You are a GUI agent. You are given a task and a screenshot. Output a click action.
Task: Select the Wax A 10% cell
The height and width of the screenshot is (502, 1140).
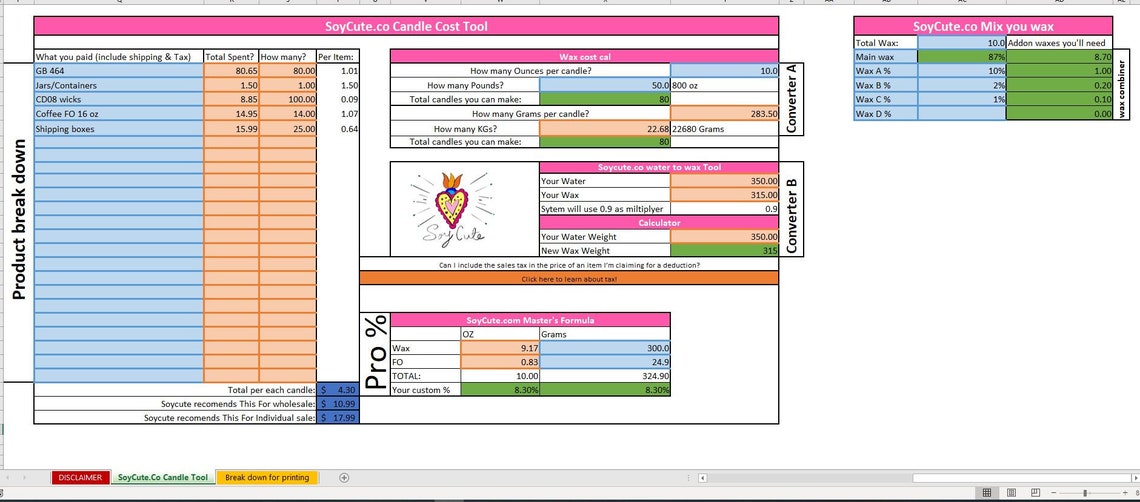click(x=962, y=71)
